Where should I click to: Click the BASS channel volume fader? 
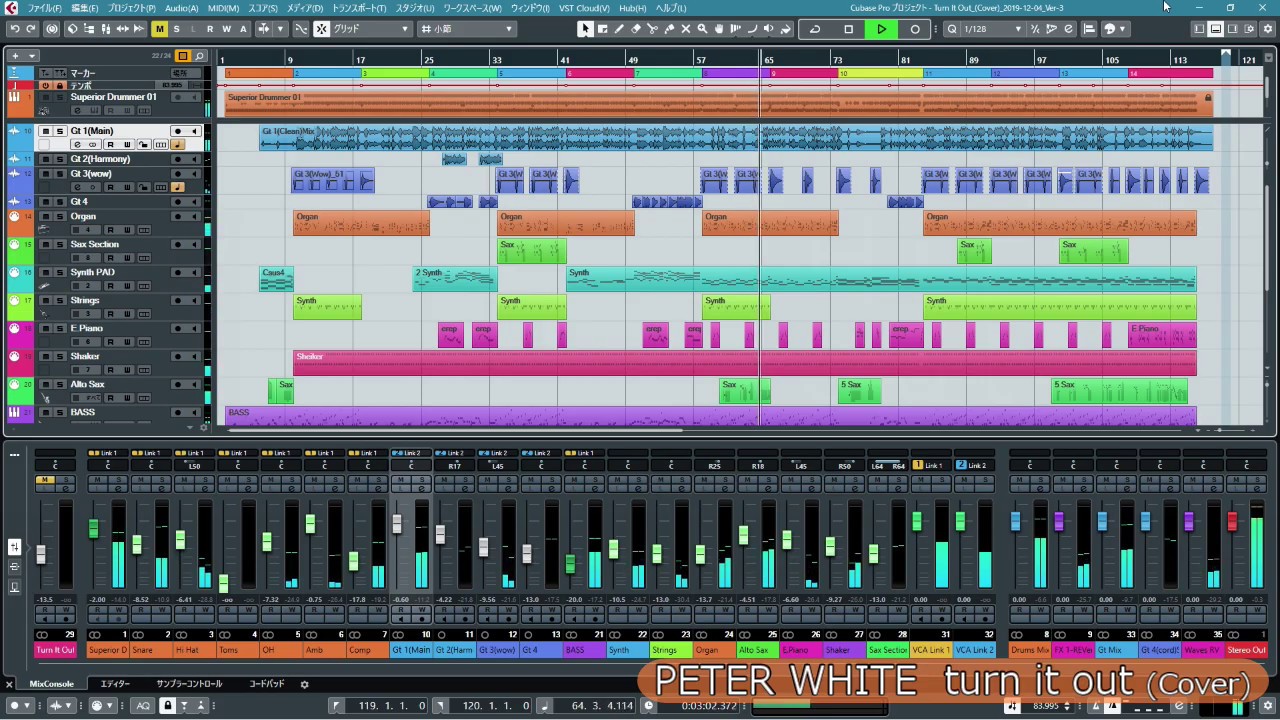point(570,565)
